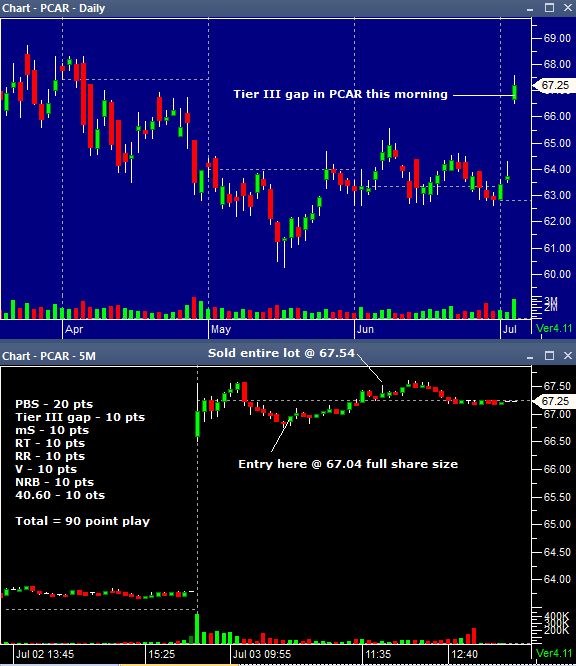Viewport: 576px width, 666px height.
Task: Click the 3M volume label on Daily chart
Action: click(551, 300)
